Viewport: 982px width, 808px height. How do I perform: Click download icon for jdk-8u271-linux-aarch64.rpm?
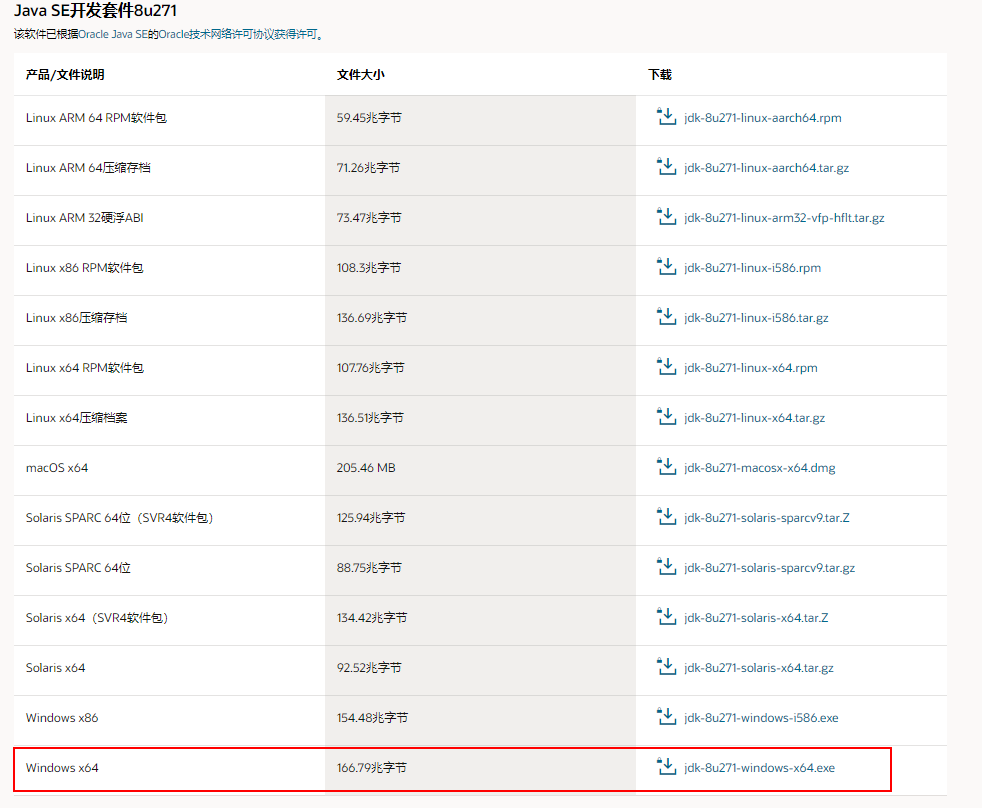click(666, 117)
